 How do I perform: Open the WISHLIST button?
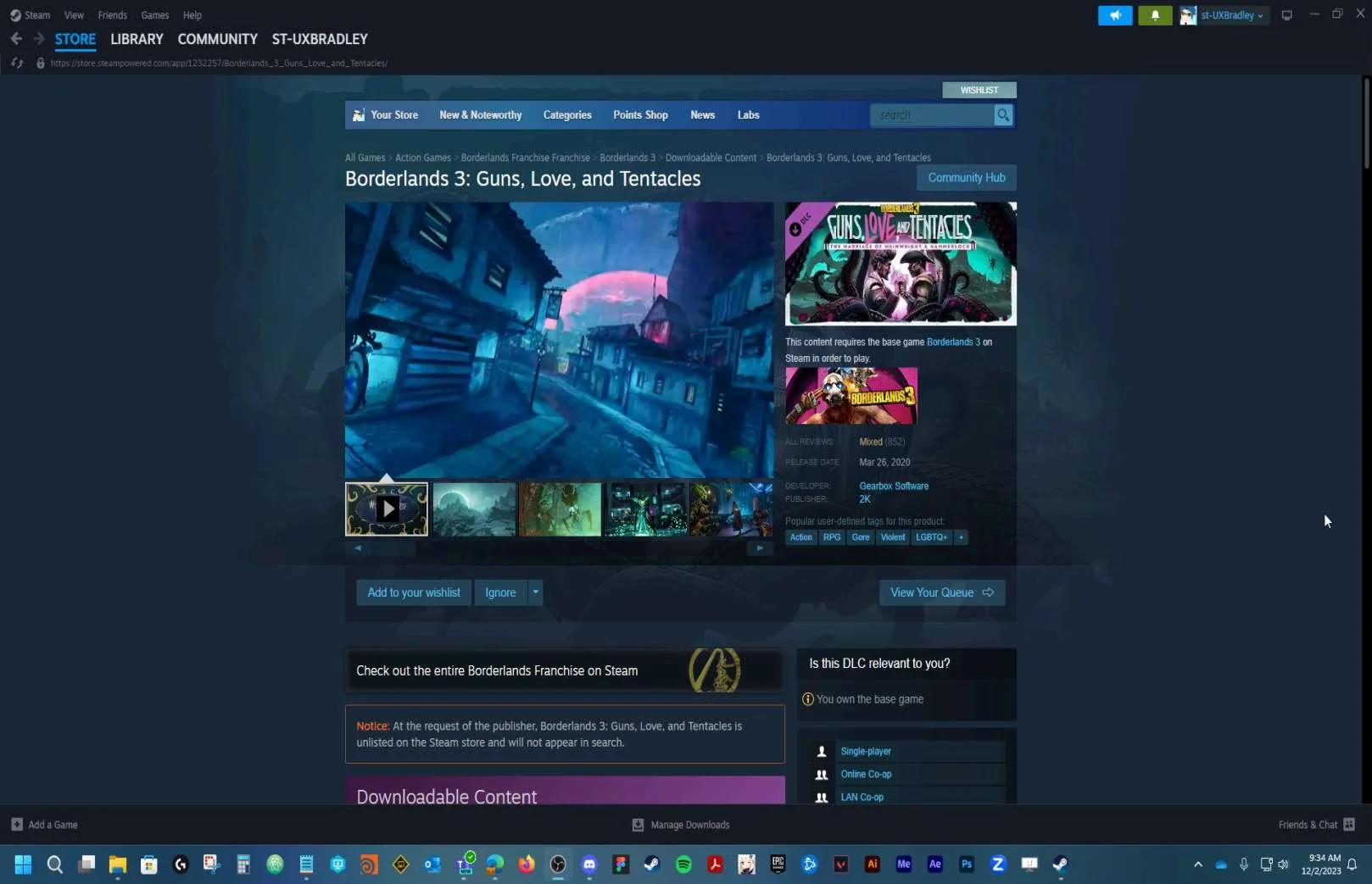[x=979, y=90]
